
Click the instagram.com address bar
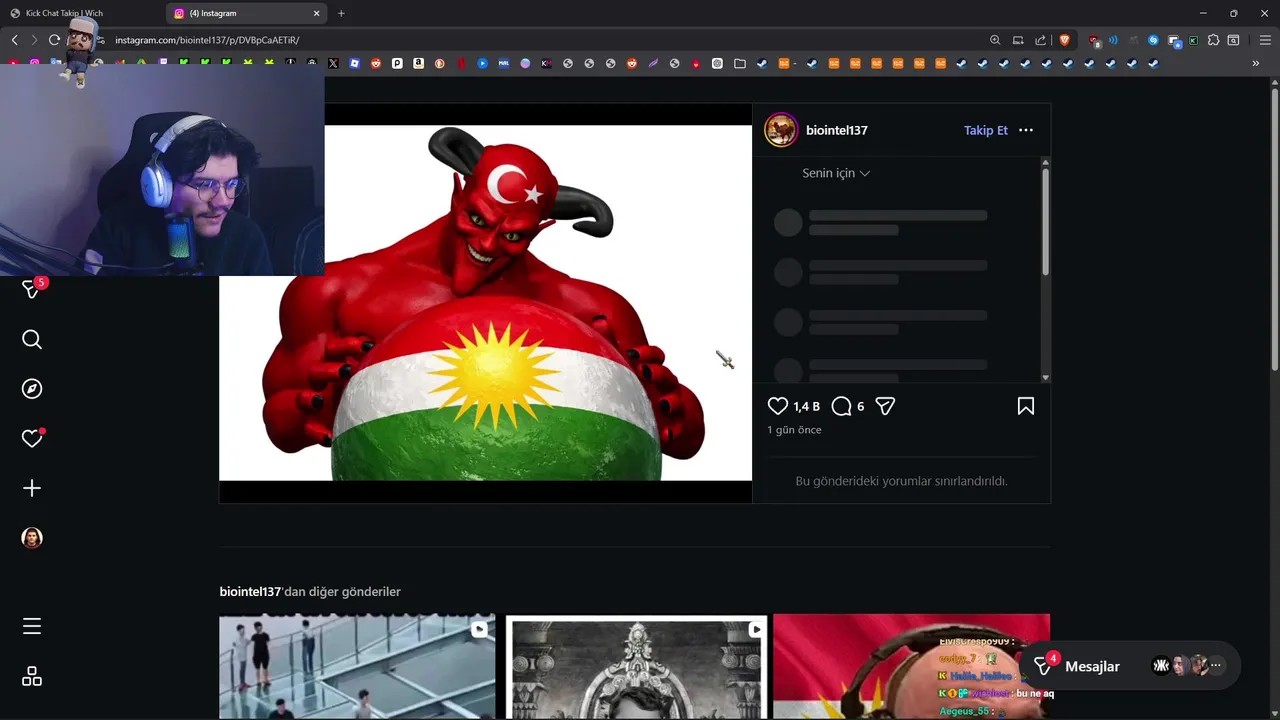pos(540,40)
